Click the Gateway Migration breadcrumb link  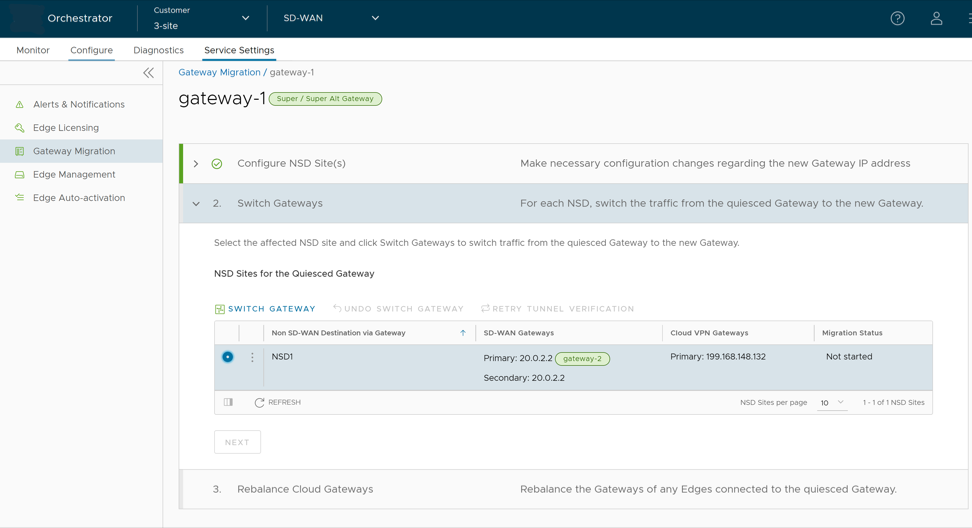pyautogui.click(x=219, y=72)
